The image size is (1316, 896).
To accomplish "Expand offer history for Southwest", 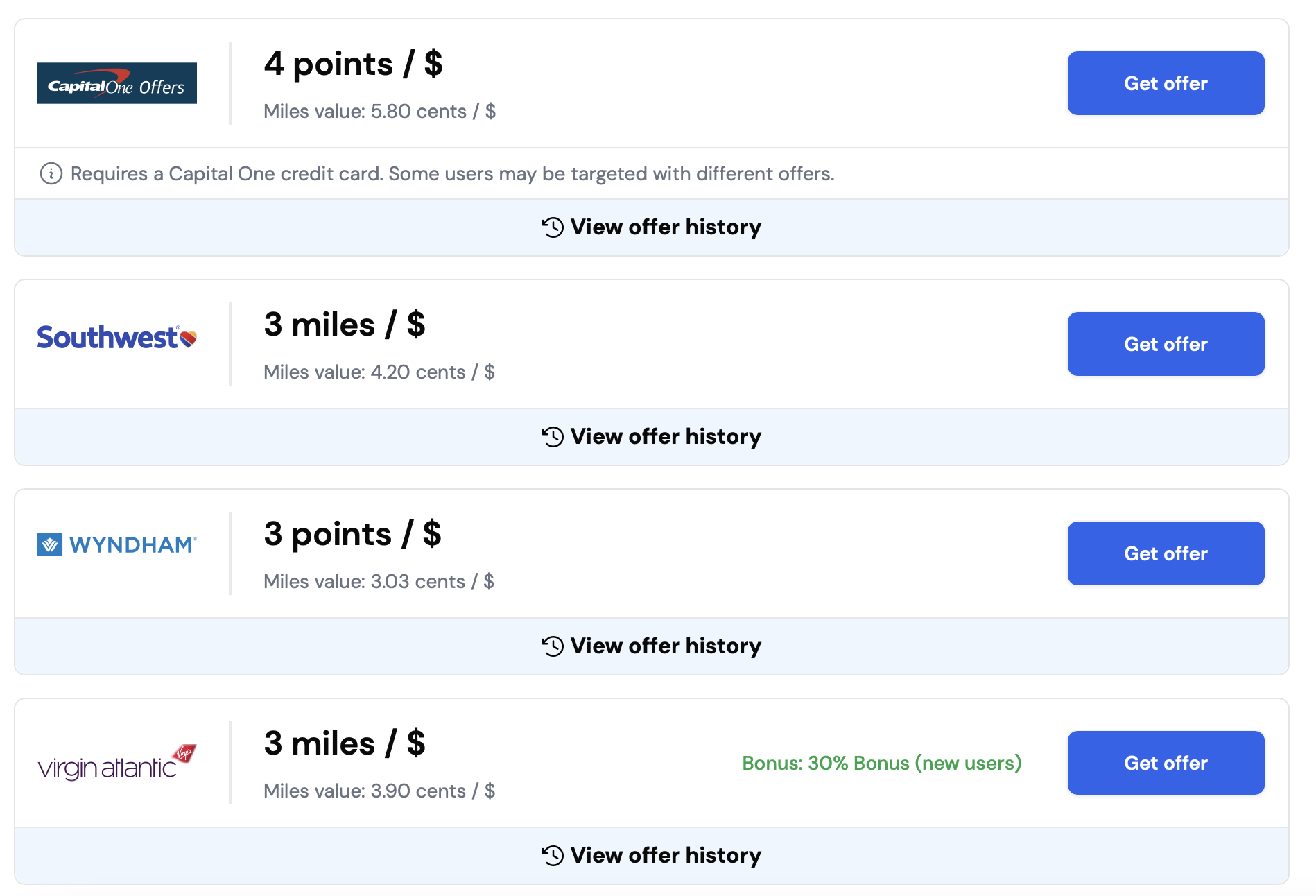I will [666, 437].
